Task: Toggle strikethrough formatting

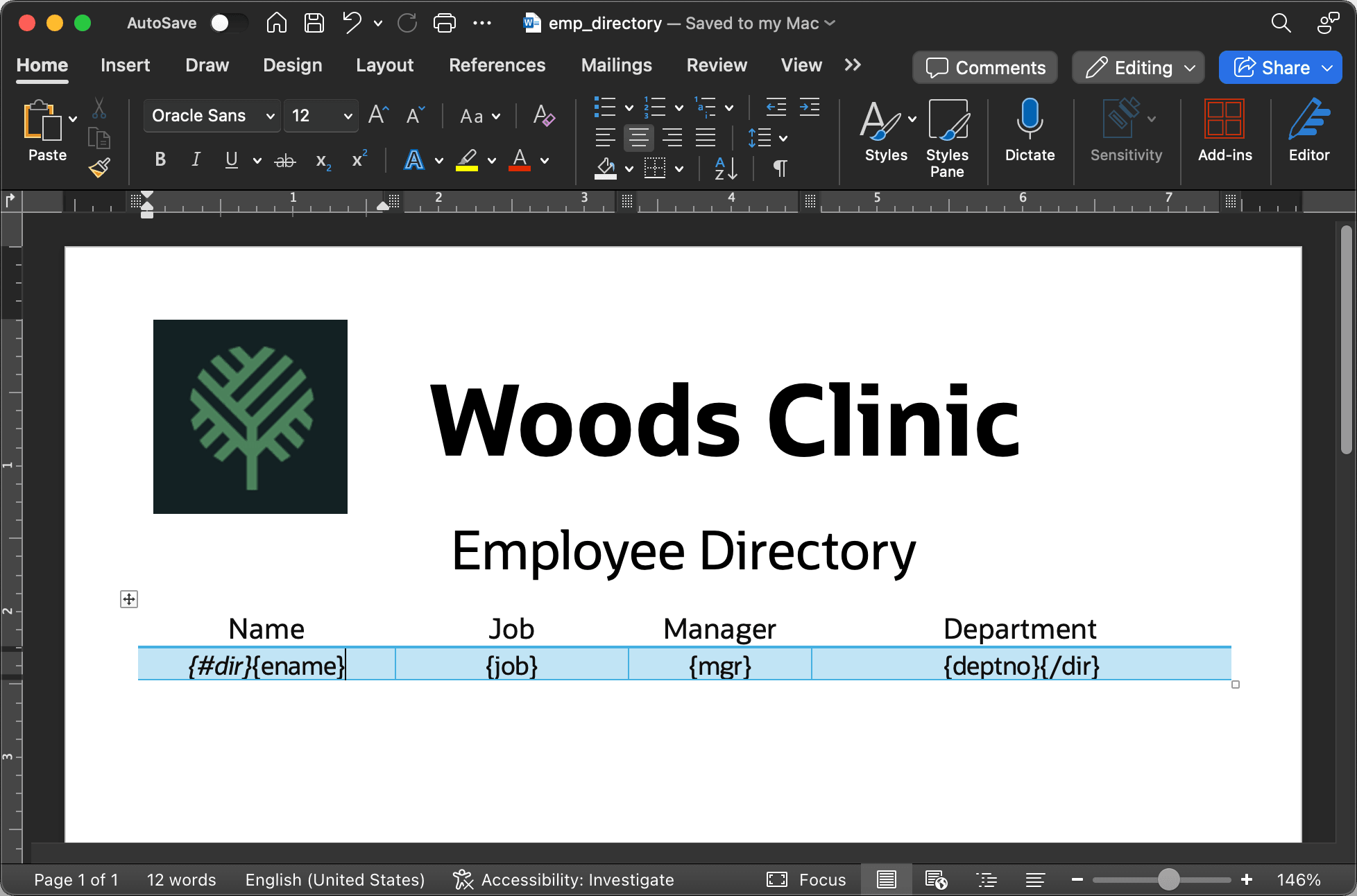Action: pyautogui.click(x=284, y=161)
